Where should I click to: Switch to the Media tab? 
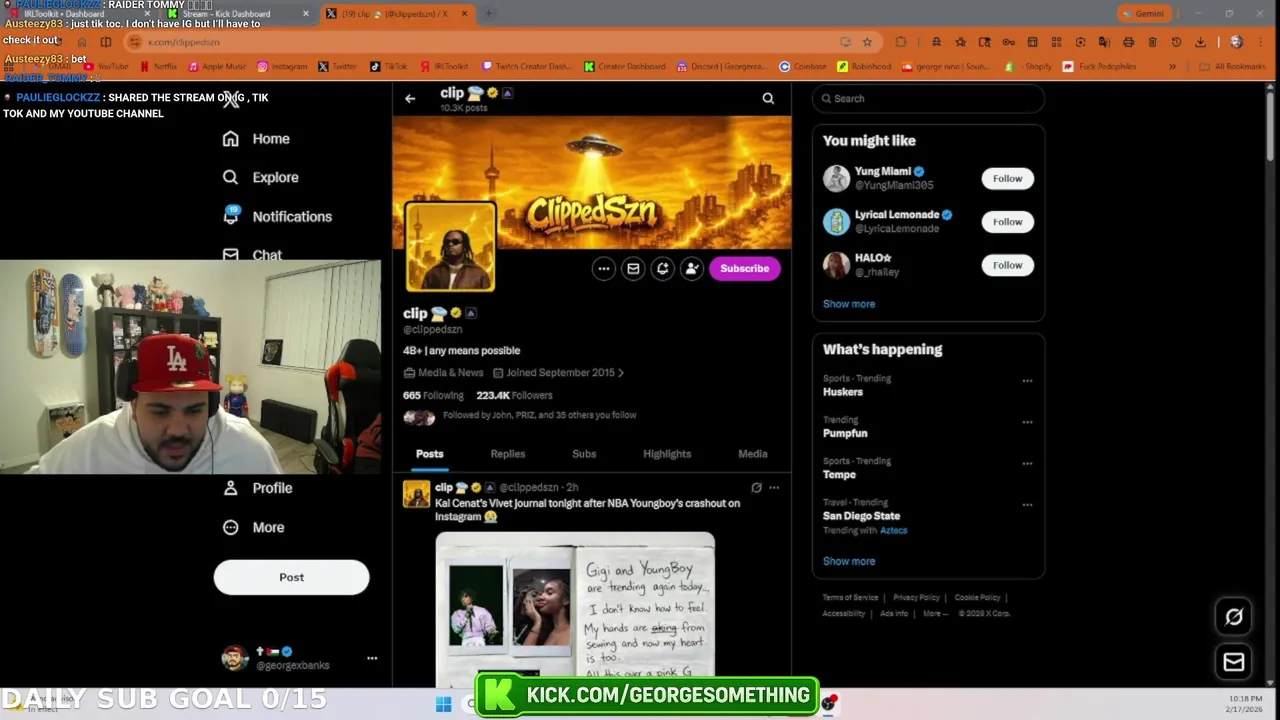[x=753, y=454]
